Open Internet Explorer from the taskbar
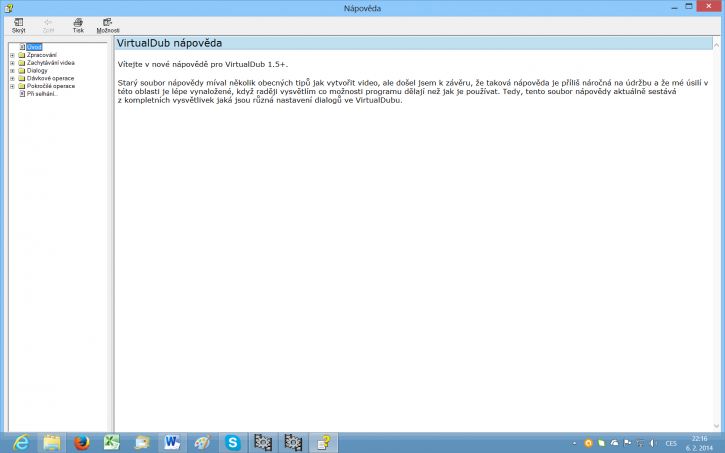725x453 pixels. 21,443
